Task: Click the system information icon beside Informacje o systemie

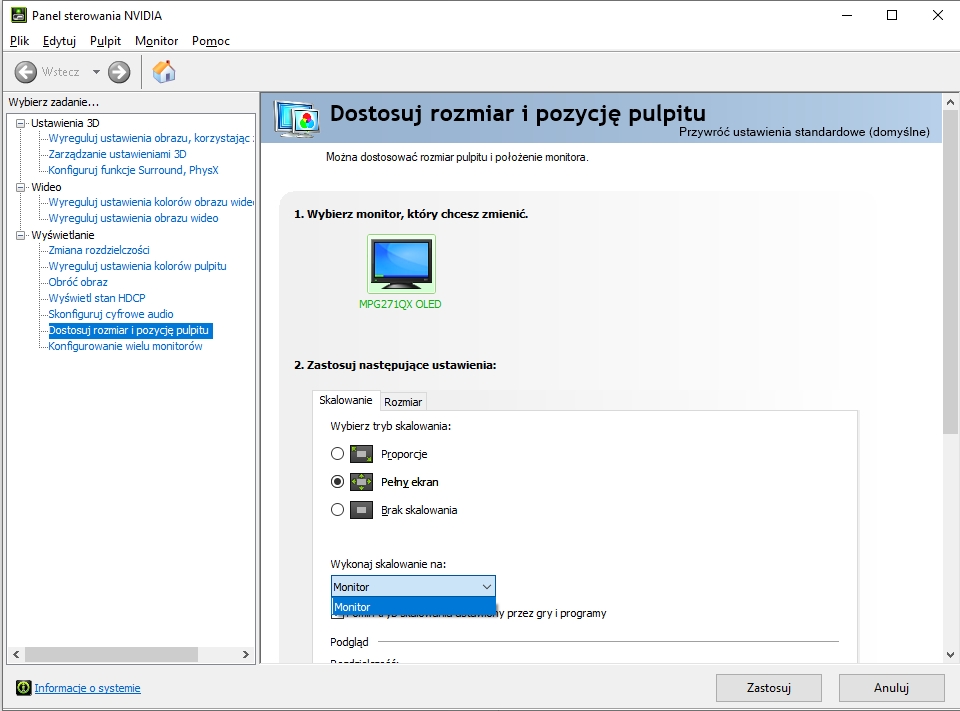Action: click(x=23, y=688)
